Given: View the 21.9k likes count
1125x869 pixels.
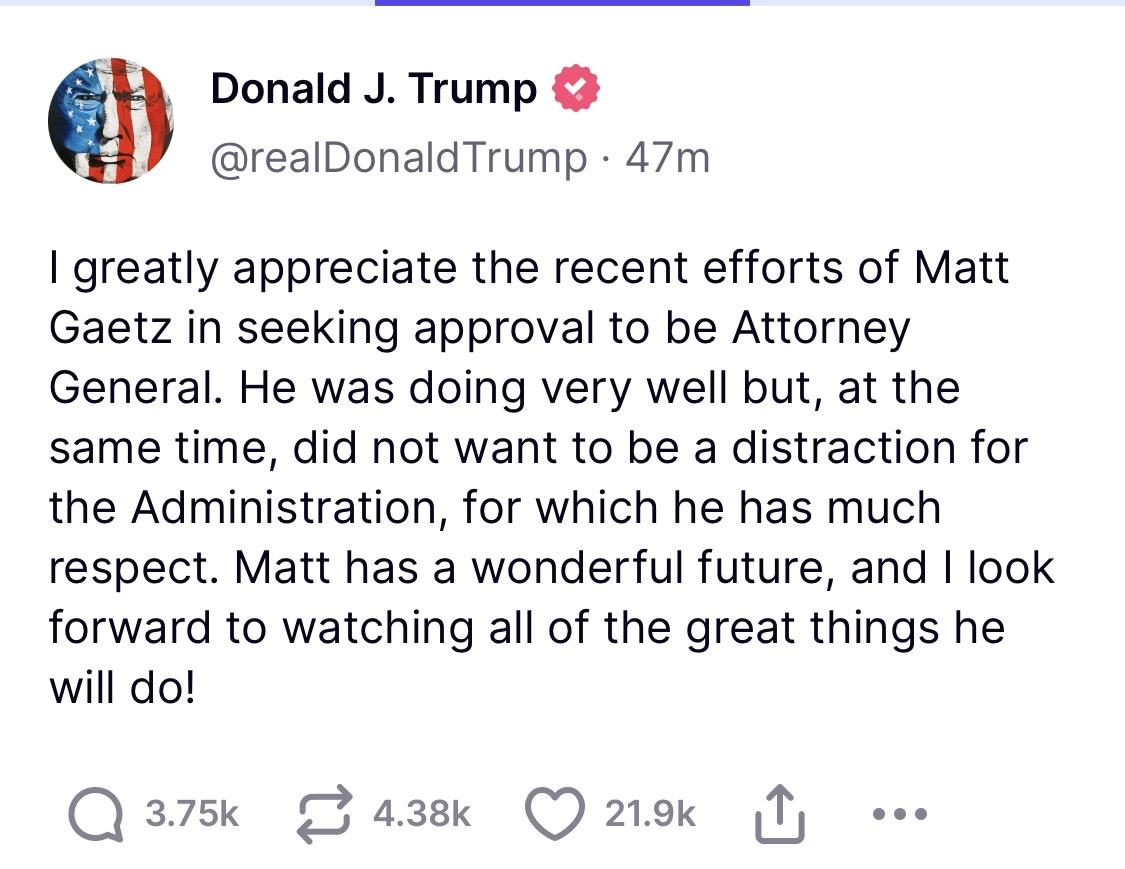Looking at the screenshot, I should coord(650,815).
